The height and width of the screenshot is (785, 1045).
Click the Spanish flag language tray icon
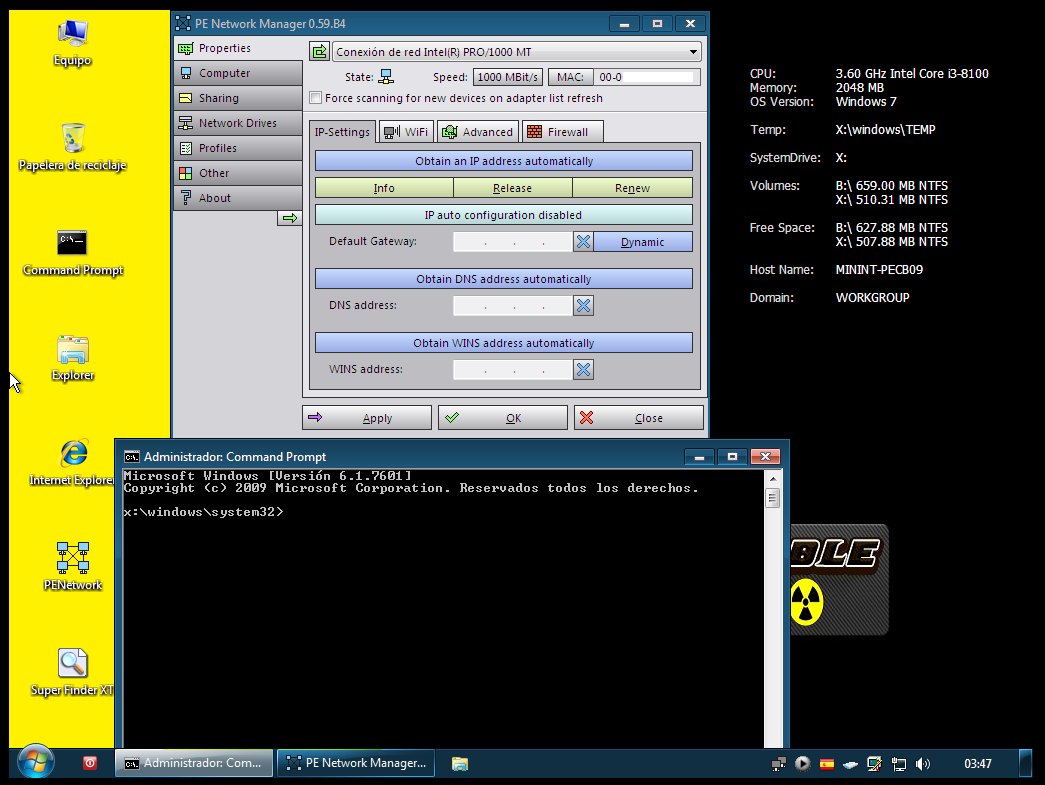click(x=827, y=764)
